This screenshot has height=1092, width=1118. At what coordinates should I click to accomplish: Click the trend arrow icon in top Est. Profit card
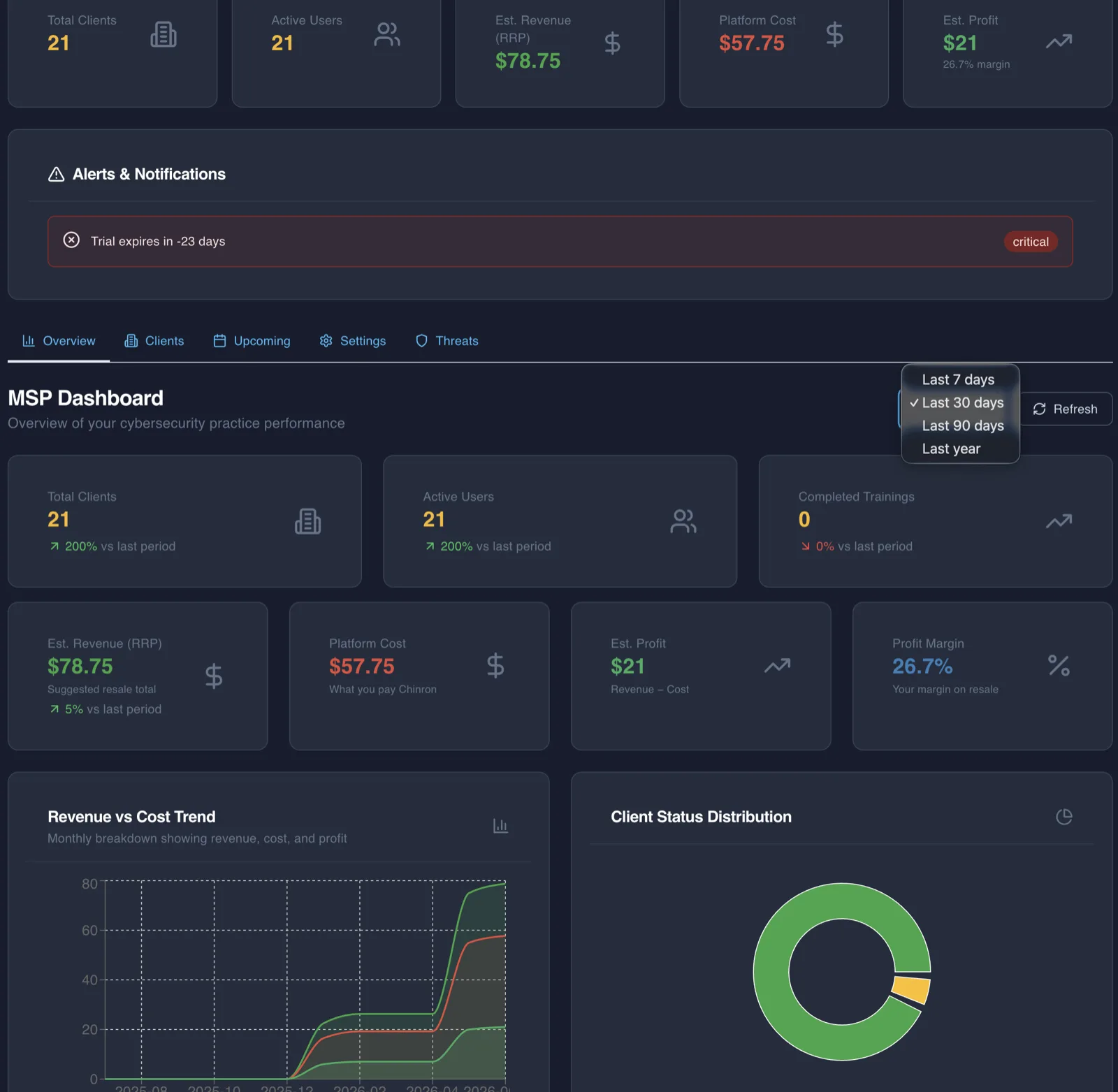1059,42
